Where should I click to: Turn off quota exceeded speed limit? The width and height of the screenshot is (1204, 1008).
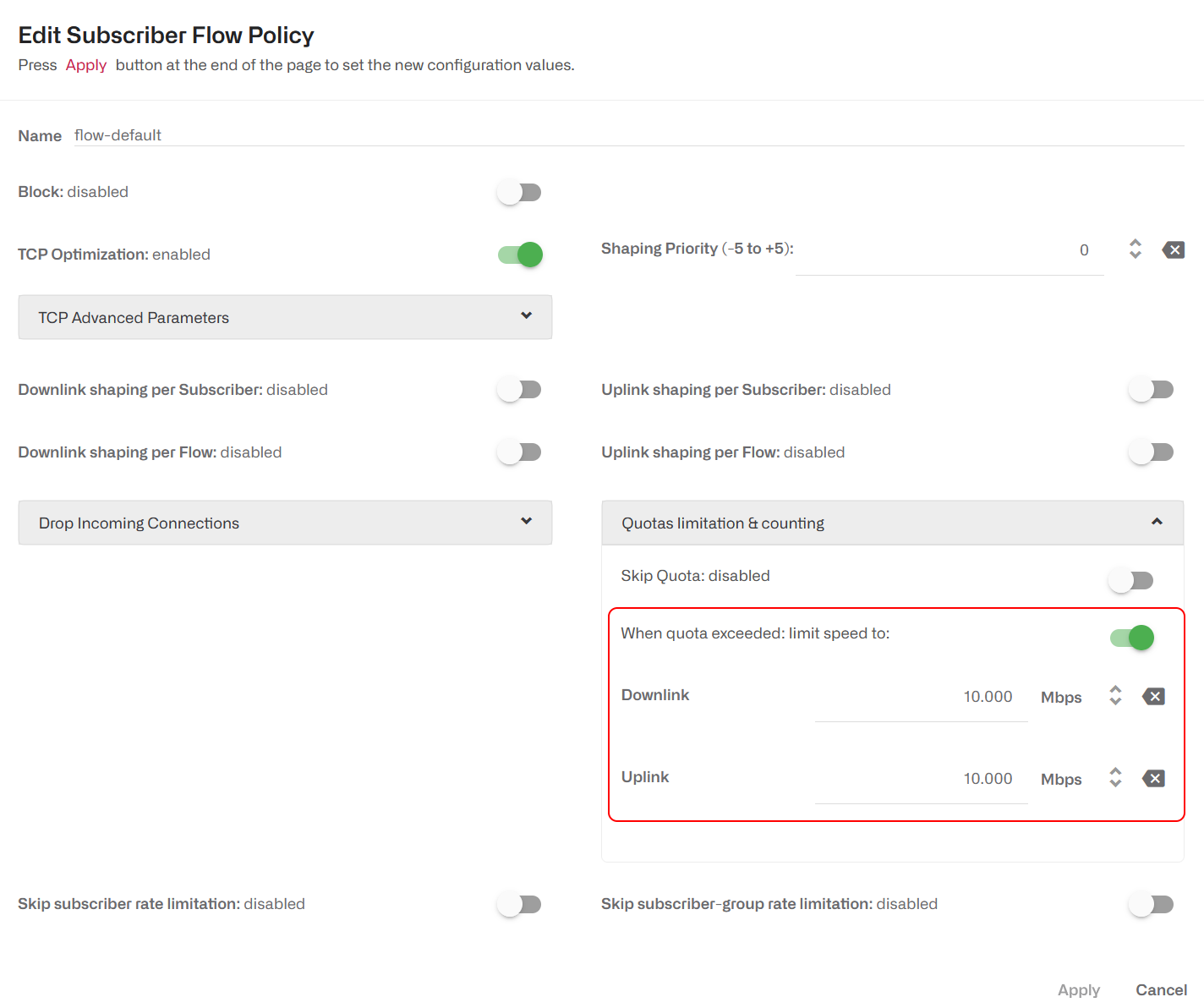pos(1132,638)
